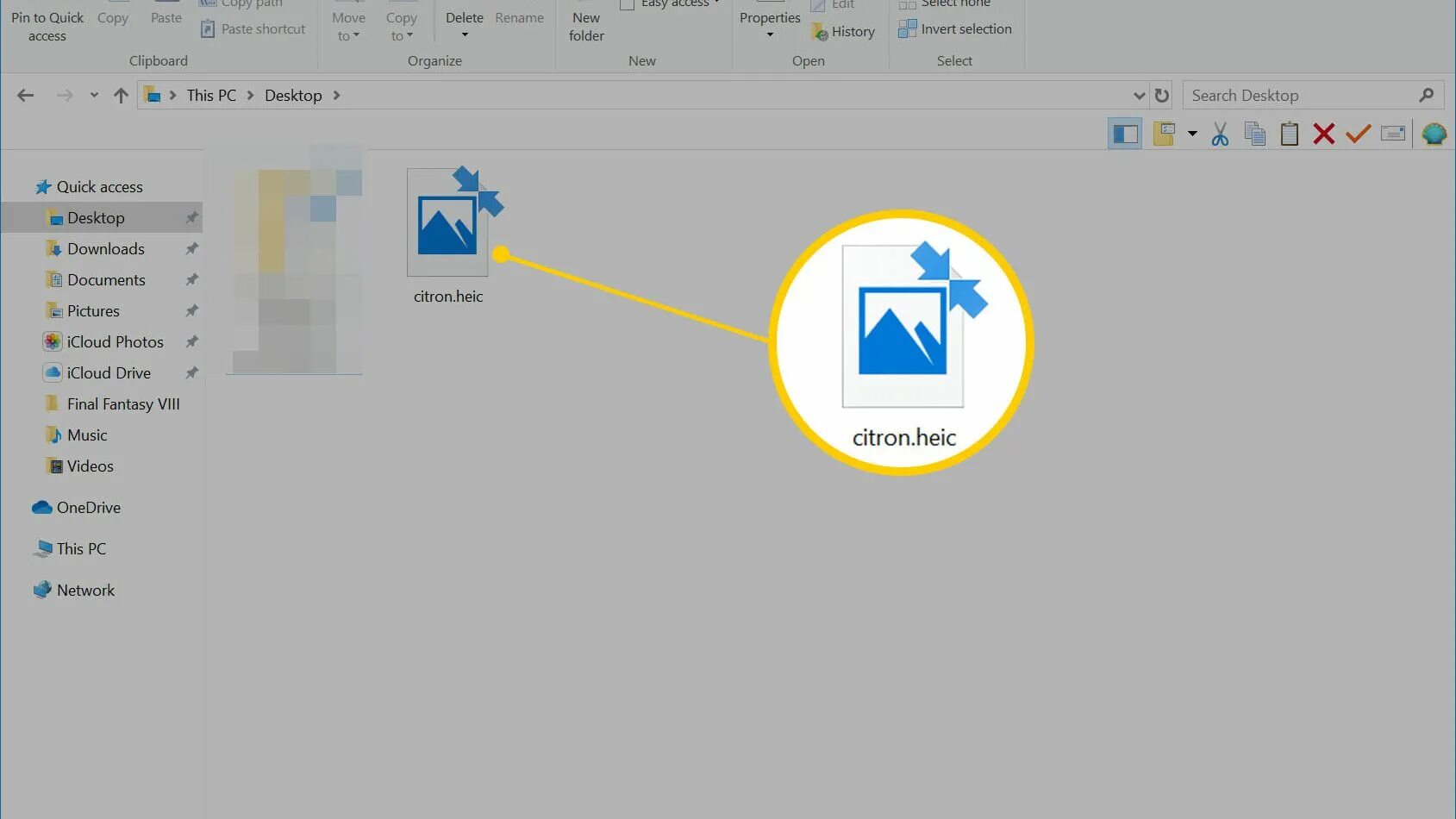1456x819 pixels.
Task: Refresh the Desktop folder view
Action: click(1162, 96)
